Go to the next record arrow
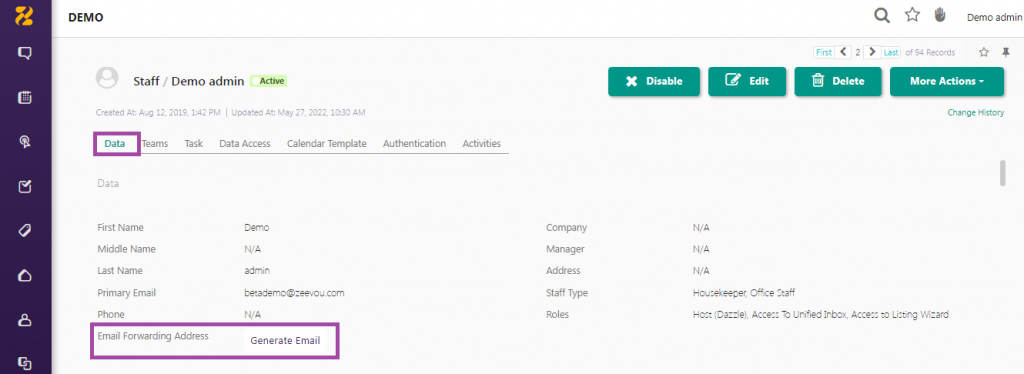The image size is (1024, 374). 871,52
